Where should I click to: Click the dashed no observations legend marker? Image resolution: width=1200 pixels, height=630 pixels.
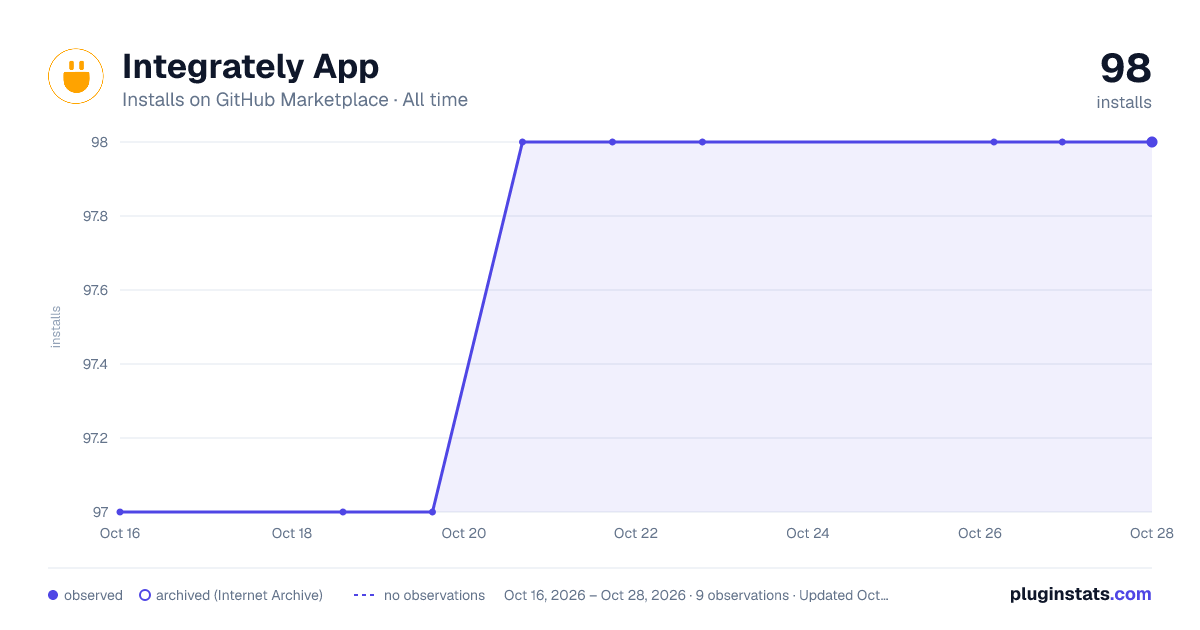click(364, 595)
